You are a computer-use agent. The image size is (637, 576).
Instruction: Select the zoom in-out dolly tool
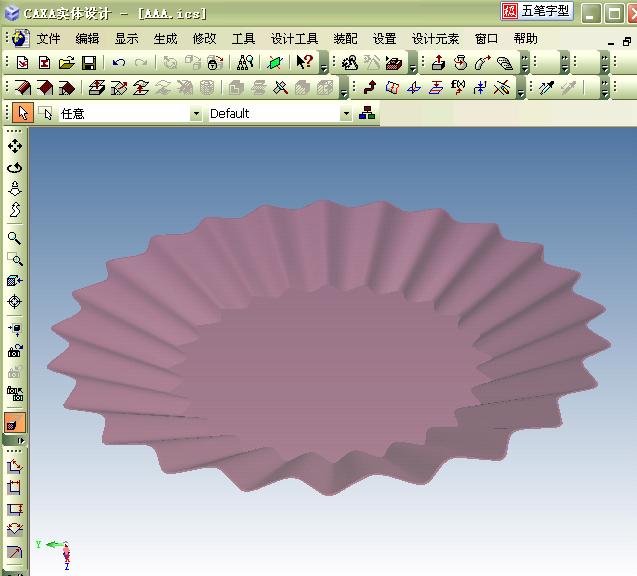(x=15, y=189)
